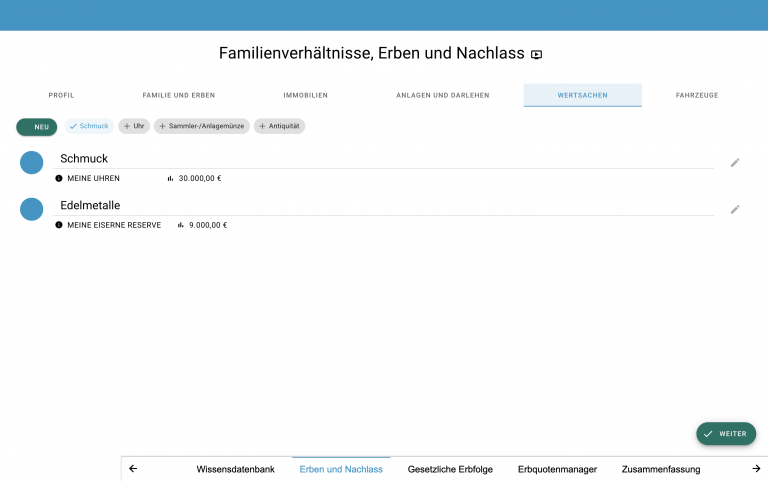Open the Fahrzeuge tab

click(x=697, y=95)
